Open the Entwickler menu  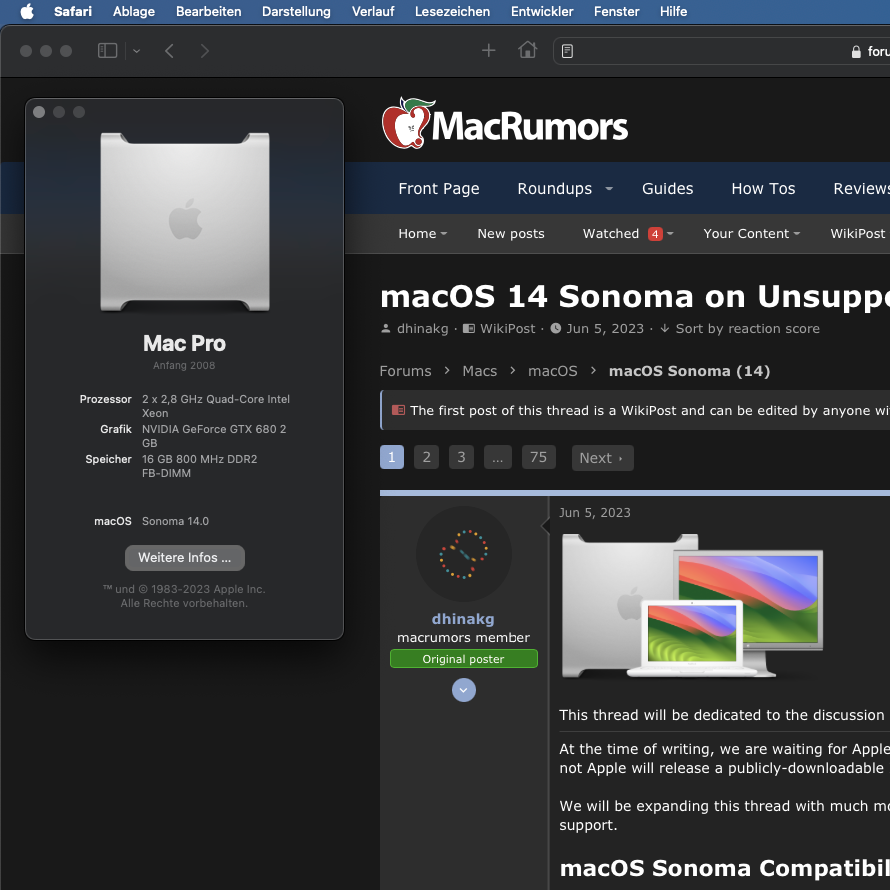(x=542, y=11)
